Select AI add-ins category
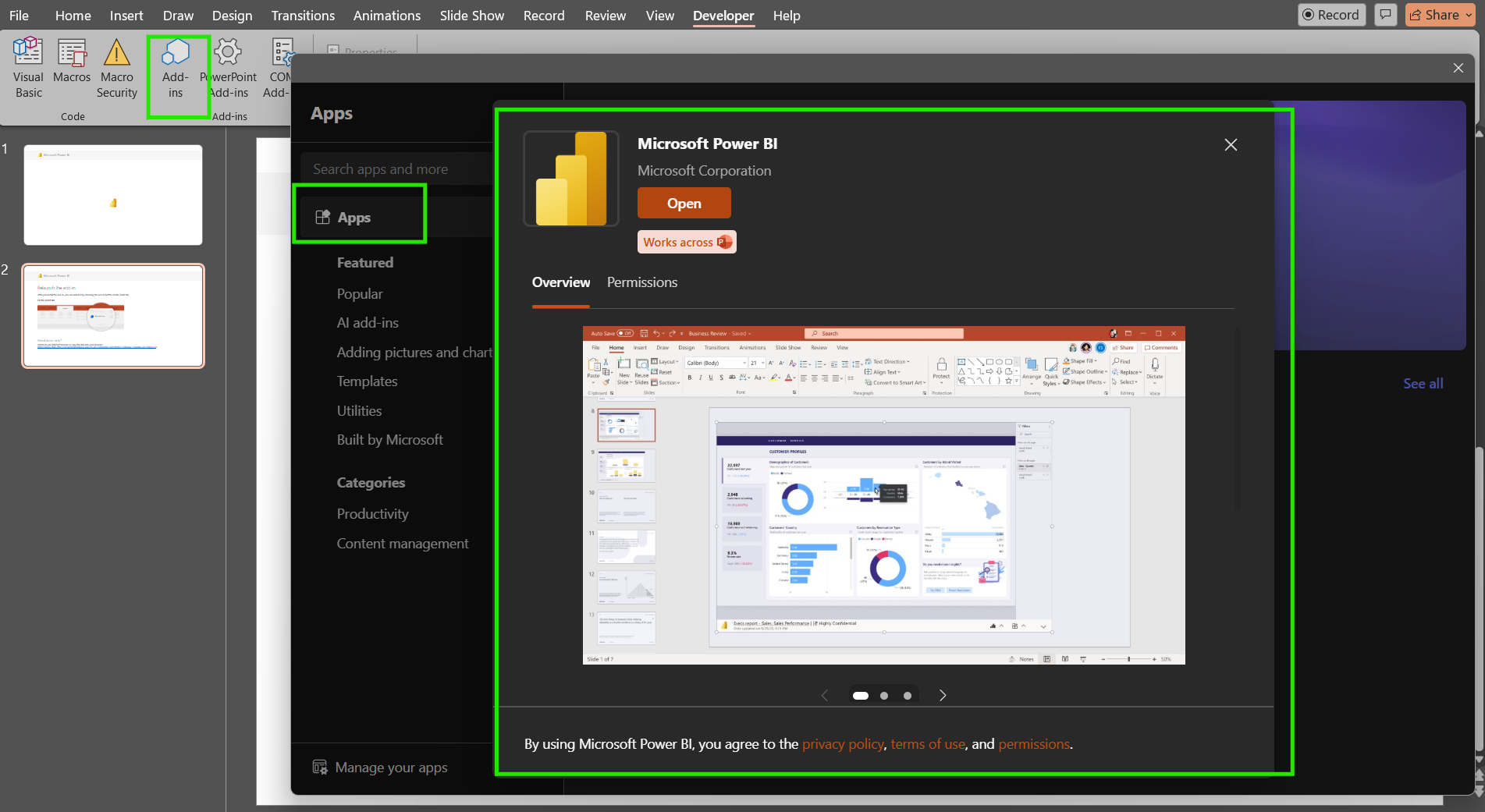The width and height of the screenshot is (1485, 812). 368,323
